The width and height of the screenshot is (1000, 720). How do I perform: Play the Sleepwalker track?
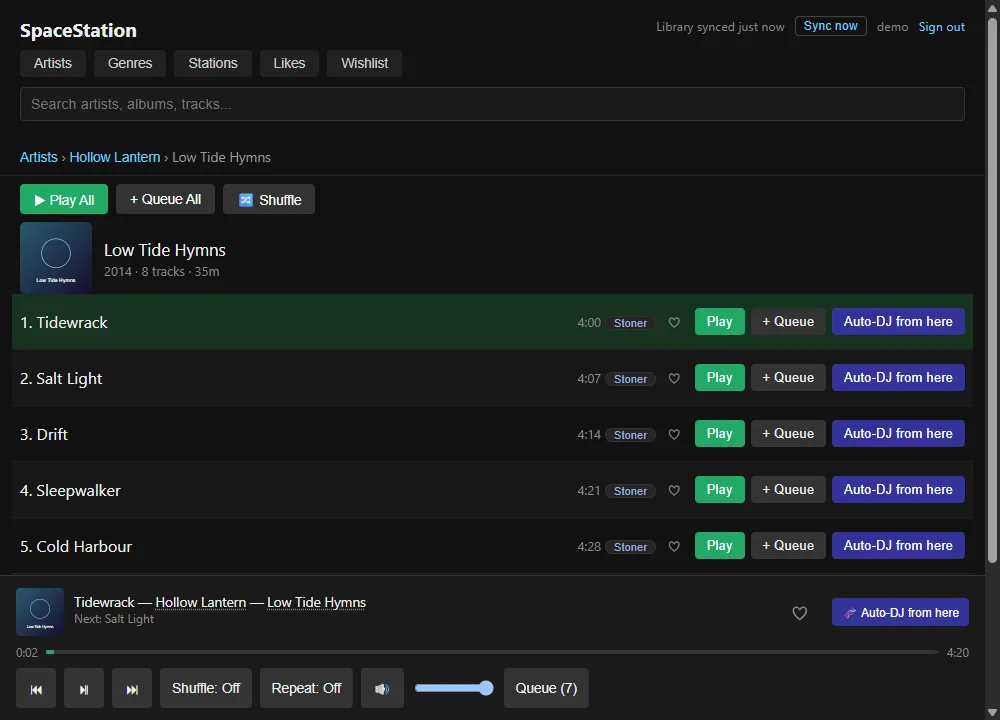(719, 490)
